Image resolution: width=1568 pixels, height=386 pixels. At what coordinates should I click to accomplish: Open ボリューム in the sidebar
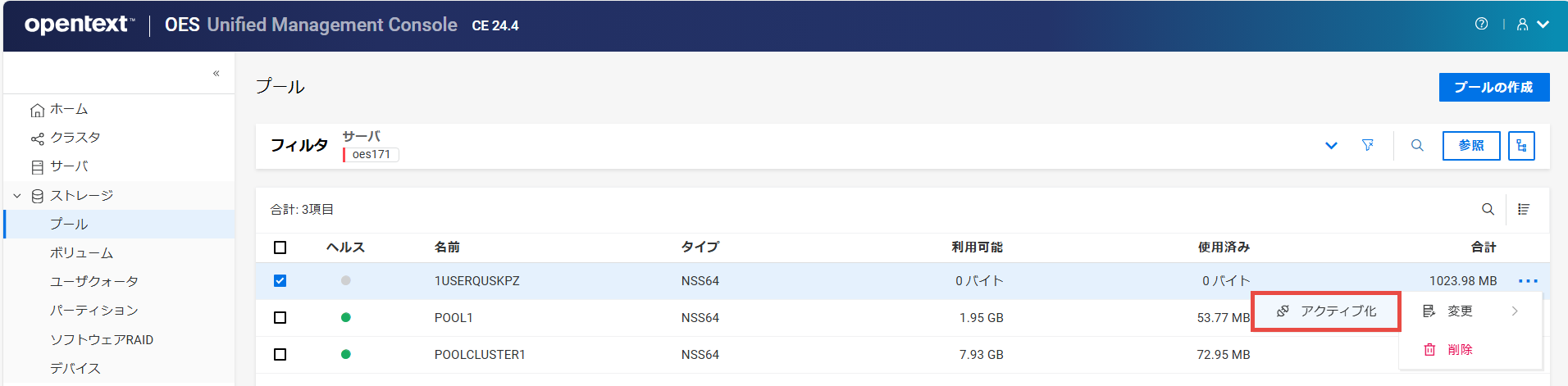[x=81, y=253]
